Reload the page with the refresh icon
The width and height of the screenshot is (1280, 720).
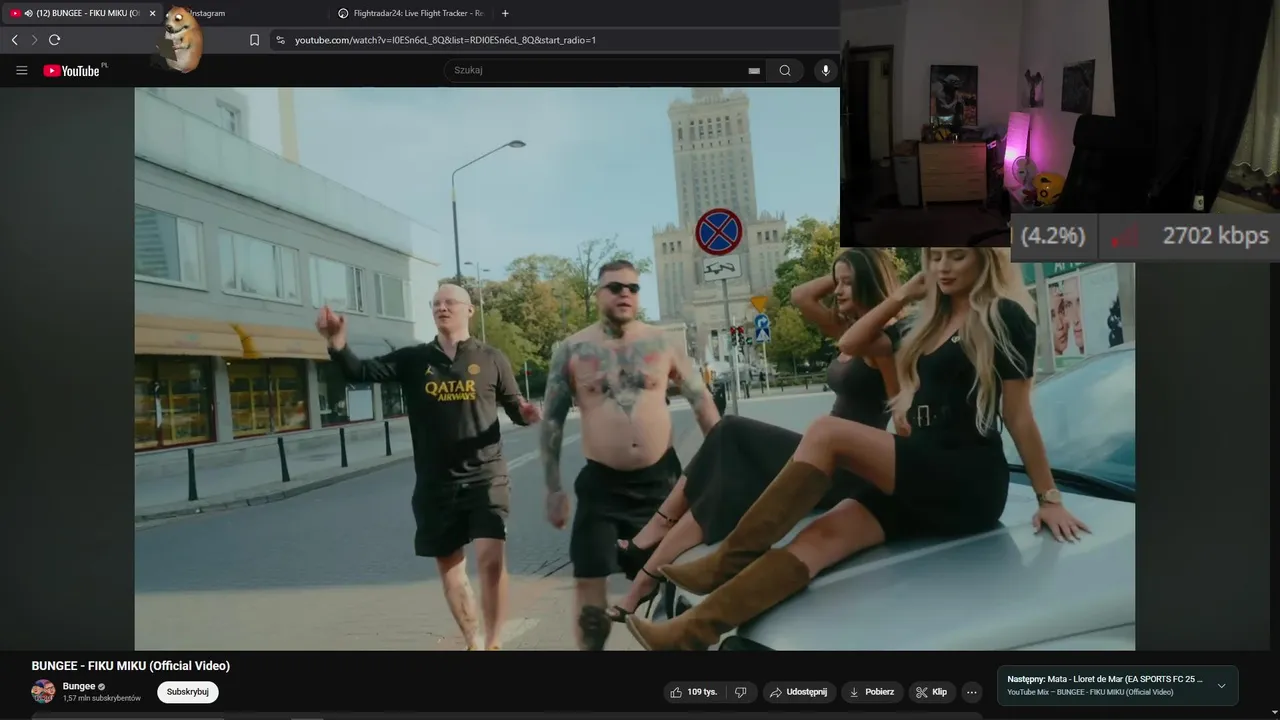click(54, 40)
